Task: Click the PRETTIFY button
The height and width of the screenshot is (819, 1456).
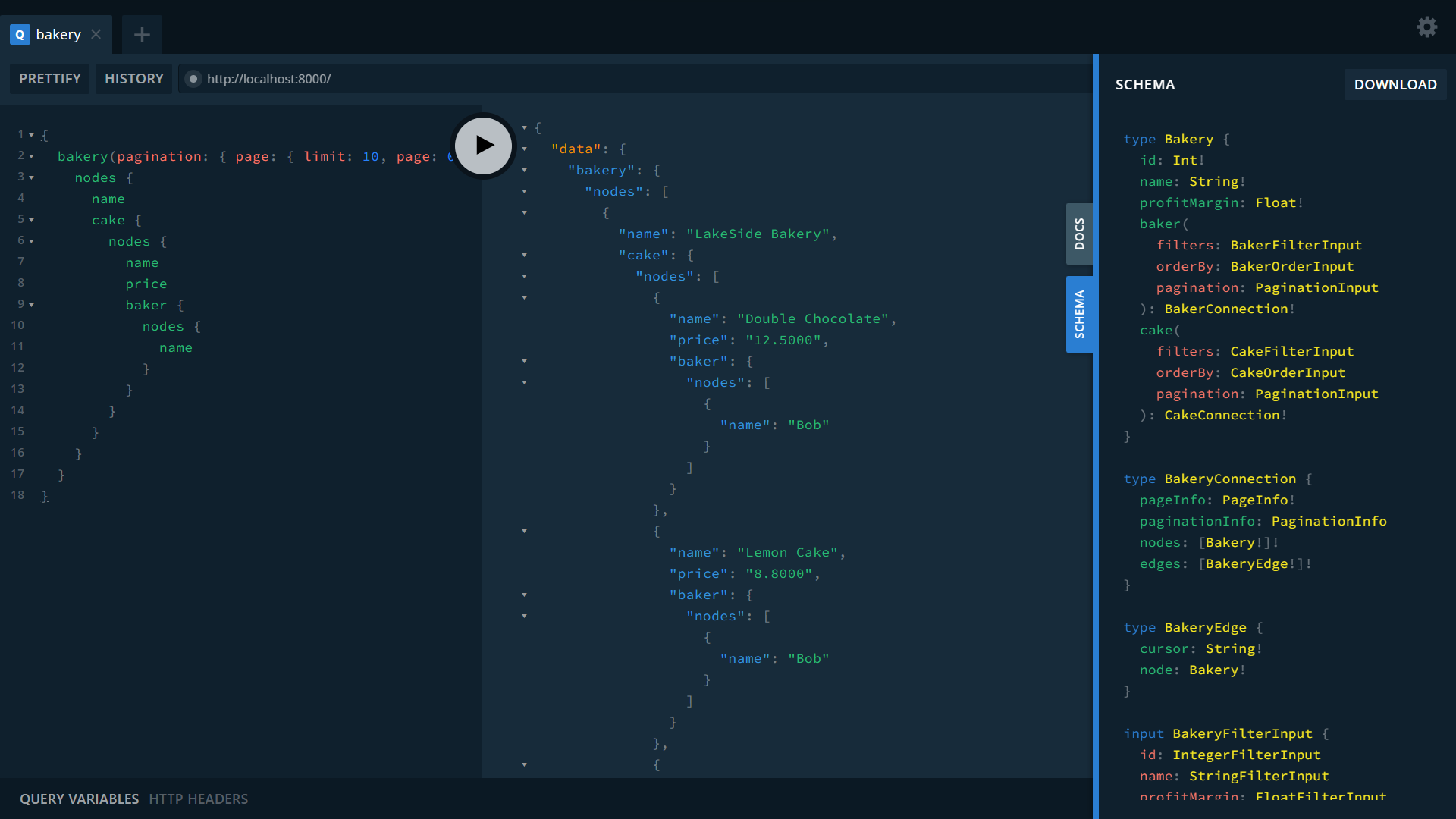Action: [49, 78]
